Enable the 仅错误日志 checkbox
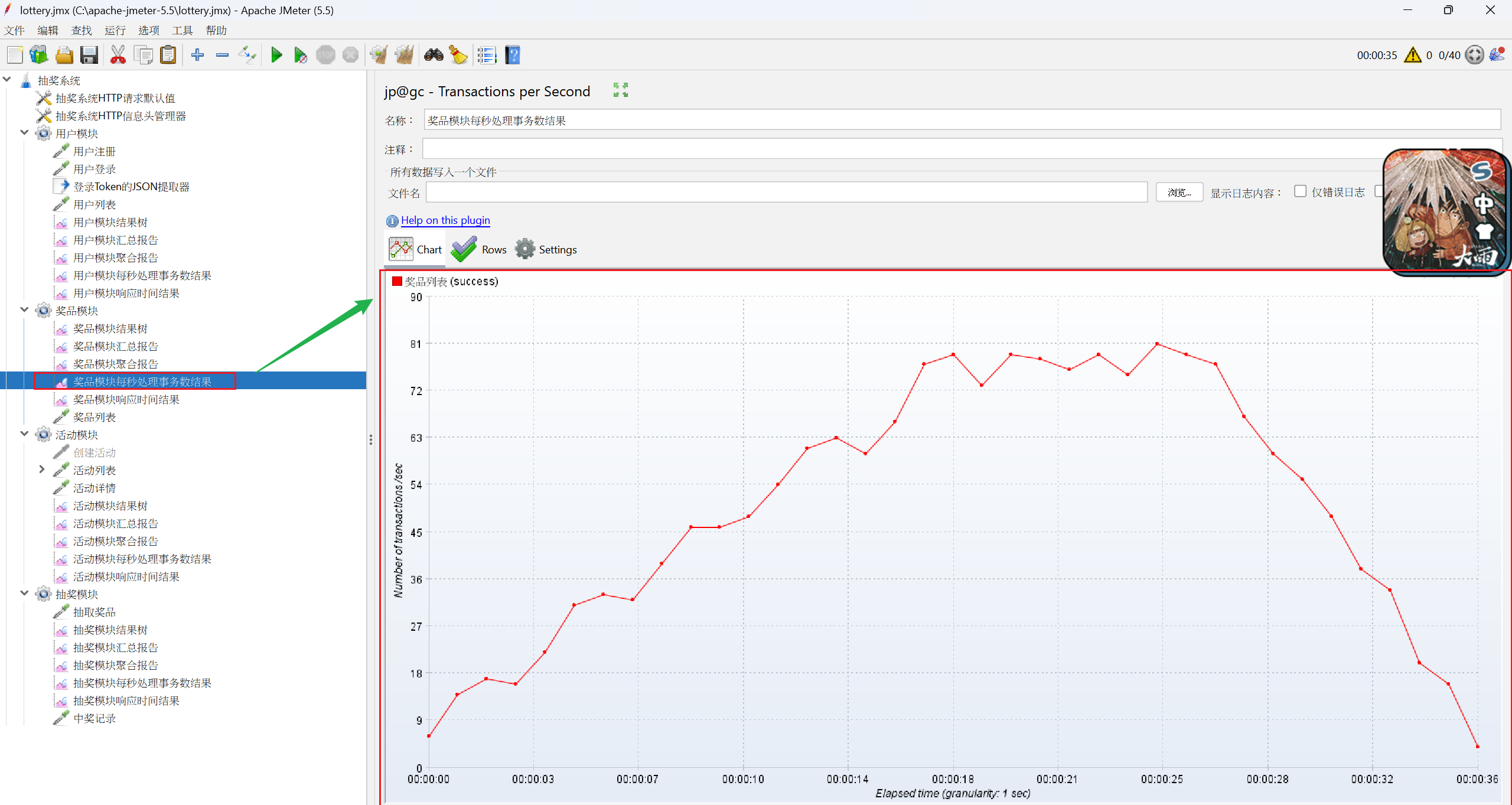This screenshot has width=1512, height=805. pos(1300,191)
